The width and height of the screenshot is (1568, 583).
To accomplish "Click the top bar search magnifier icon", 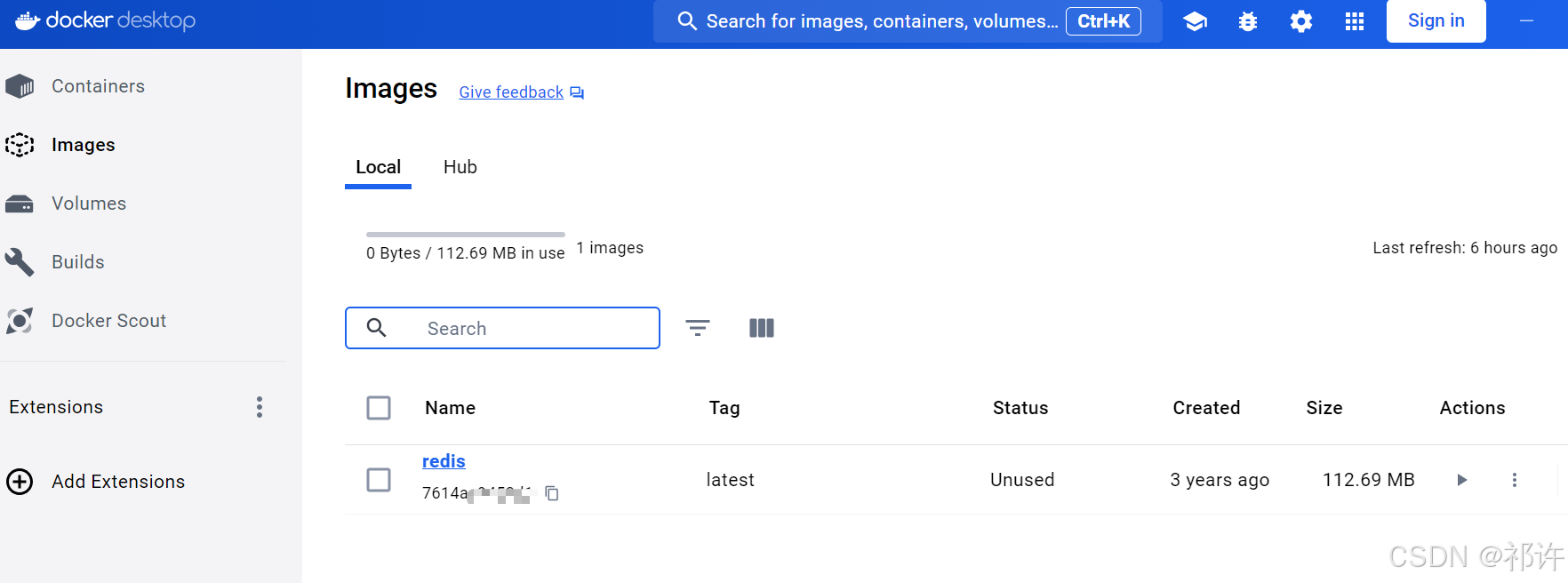I will coord(687,21).
